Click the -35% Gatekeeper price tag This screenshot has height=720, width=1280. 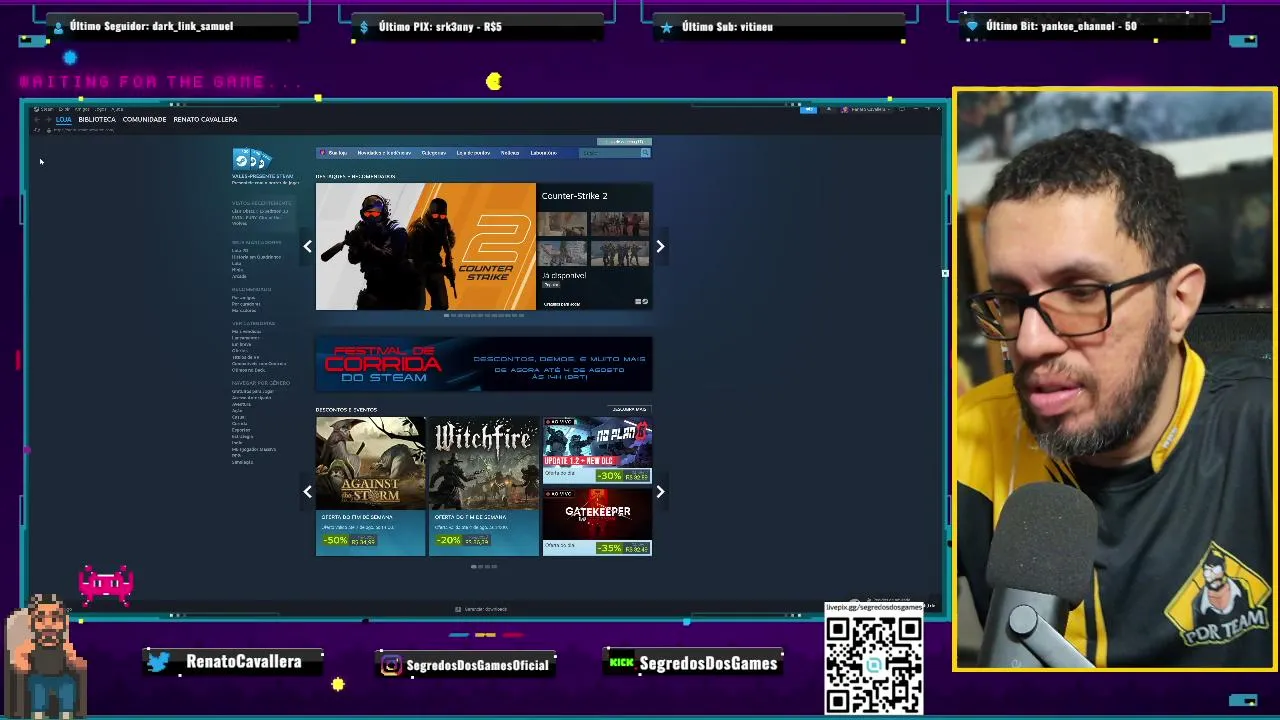coord(624,548)
